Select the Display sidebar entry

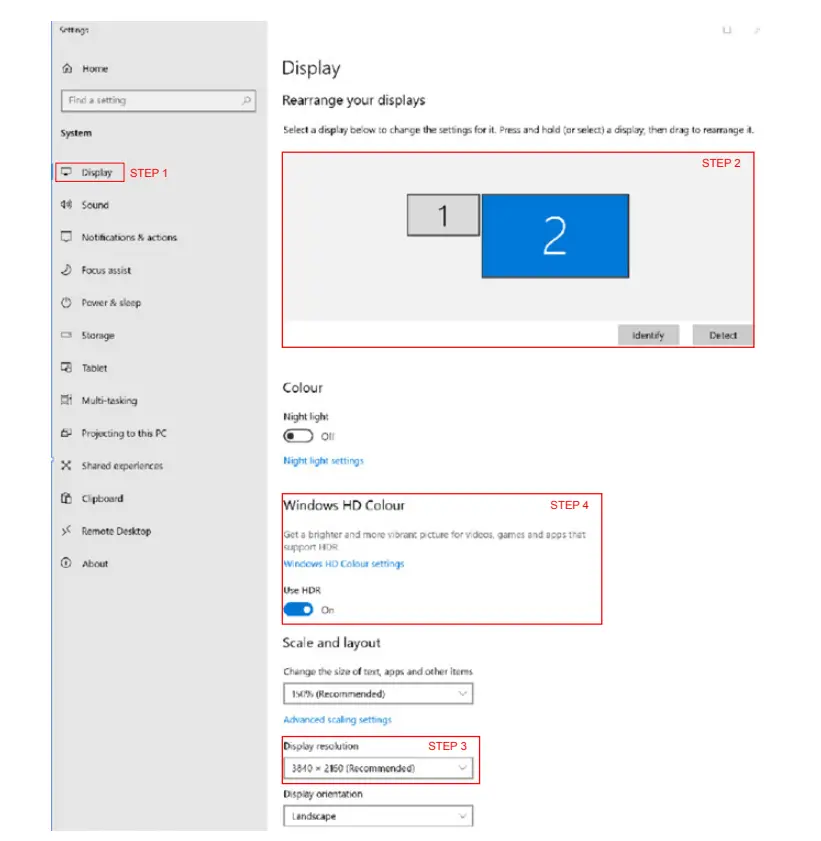point(97,172)
